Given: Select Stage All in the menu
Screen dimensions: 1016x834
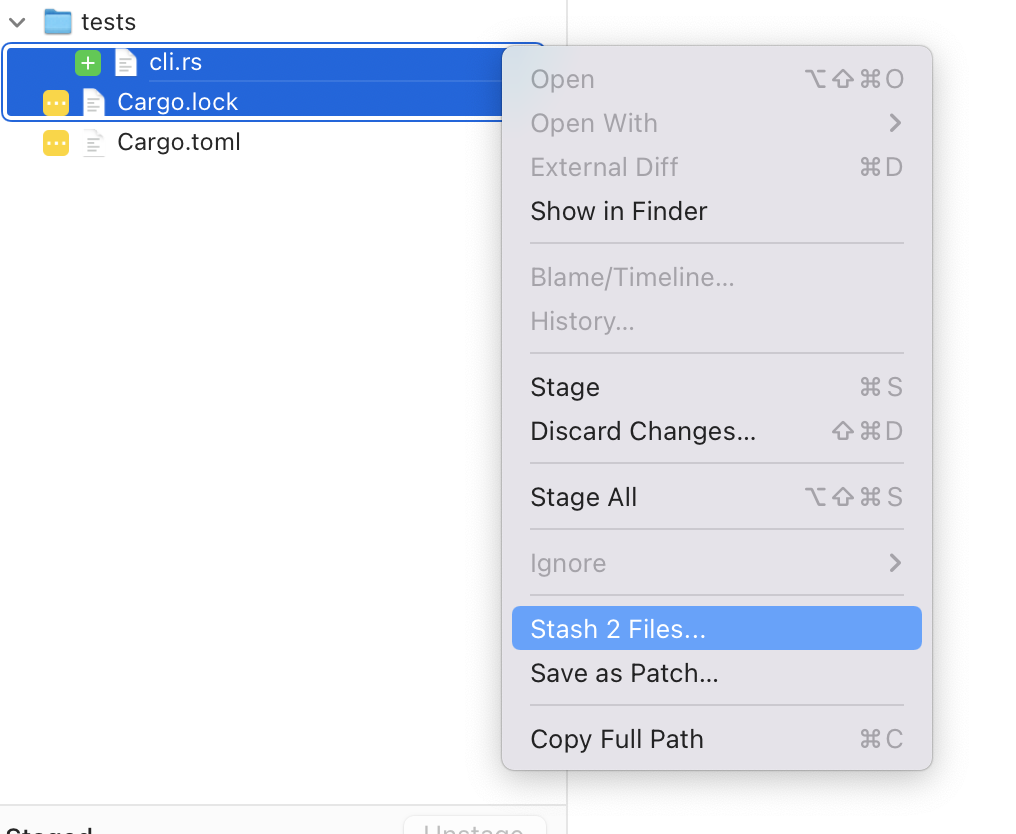Looking at the screenshot, I should (x=584, y=497).
